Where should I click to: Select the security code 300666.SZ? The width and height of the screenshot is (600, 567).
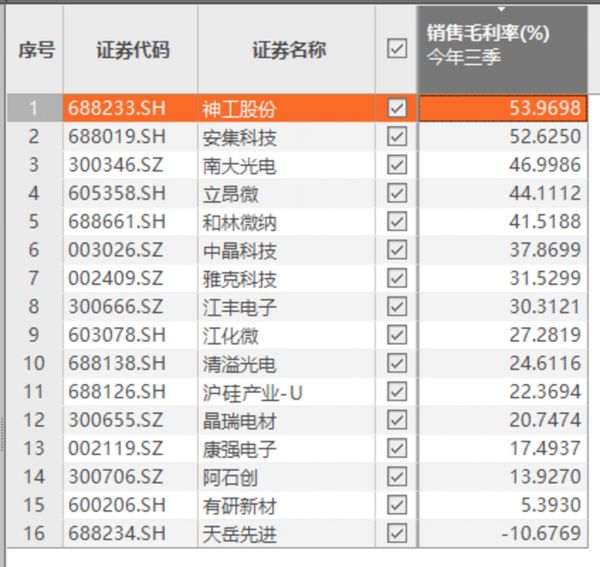pos(115,307)
